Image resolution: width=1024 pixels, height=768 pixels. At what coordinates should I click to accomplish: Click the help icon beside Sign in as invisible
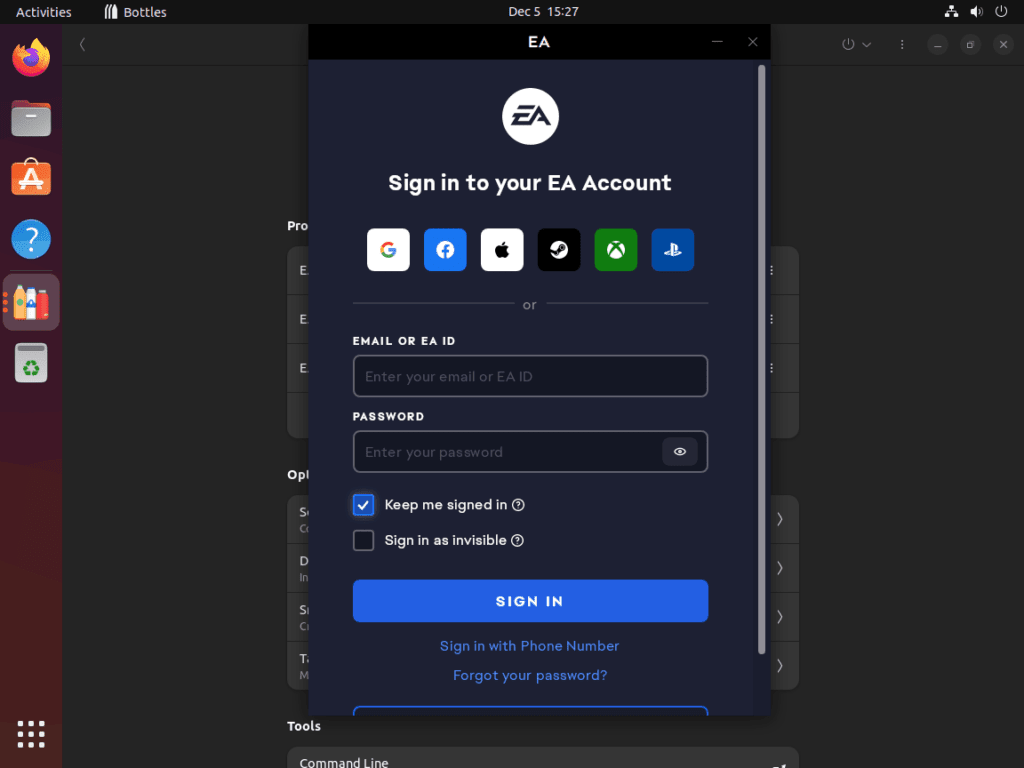tap(517, 540)
